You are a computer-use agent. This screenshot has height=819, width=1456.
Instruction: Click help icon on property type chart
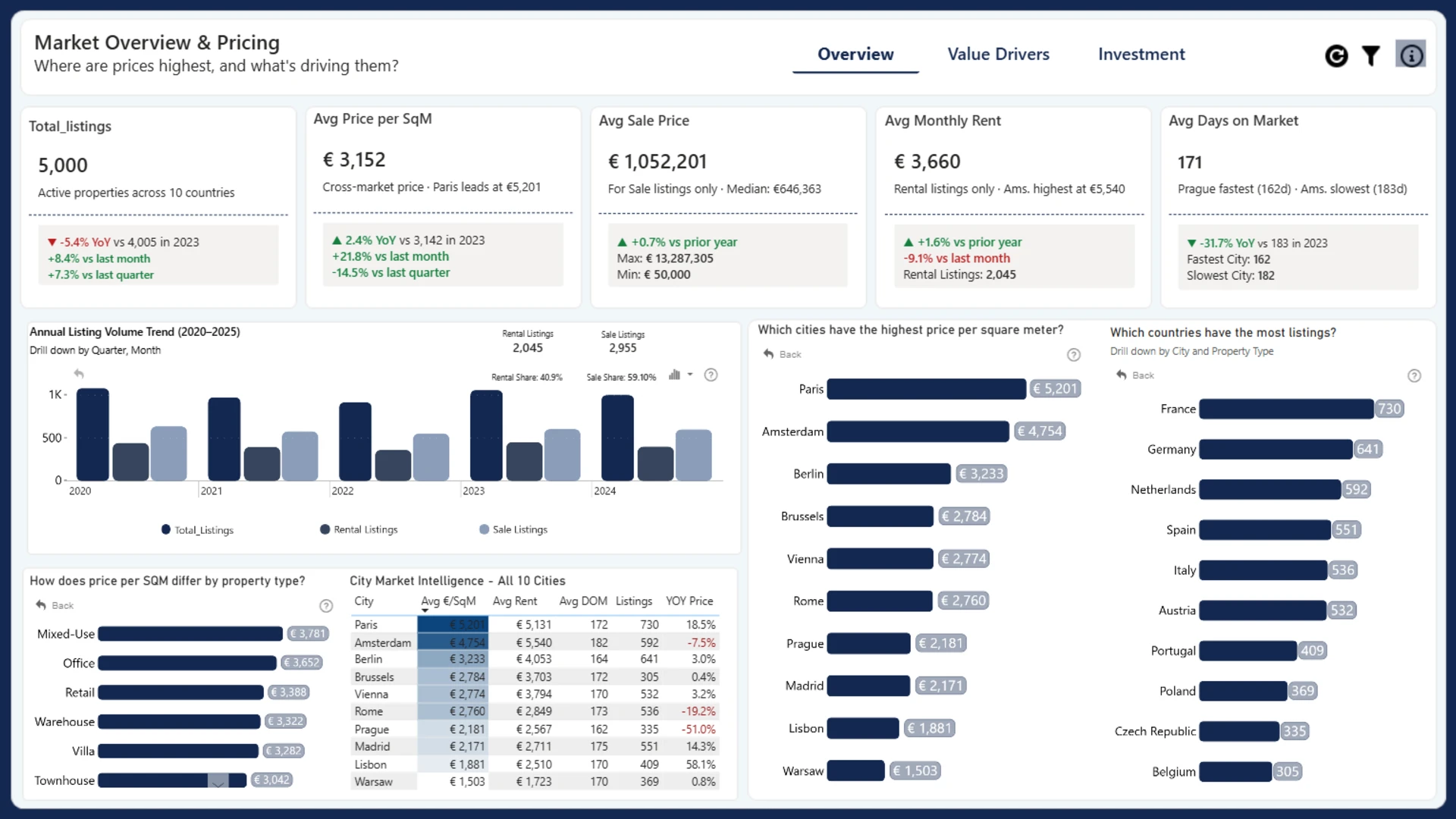(x=326, y=606)
